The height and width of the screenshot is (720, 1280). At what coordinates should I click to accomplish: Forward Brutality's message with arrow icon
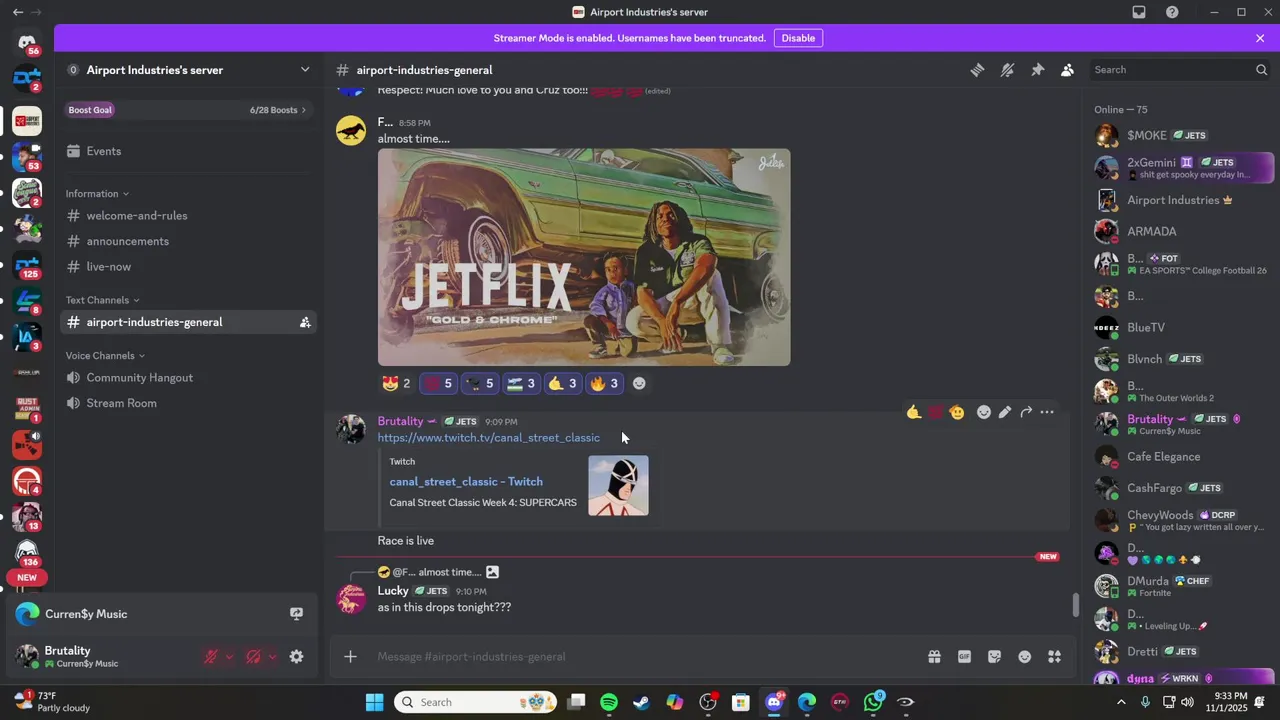click(x=1026, y=412)
